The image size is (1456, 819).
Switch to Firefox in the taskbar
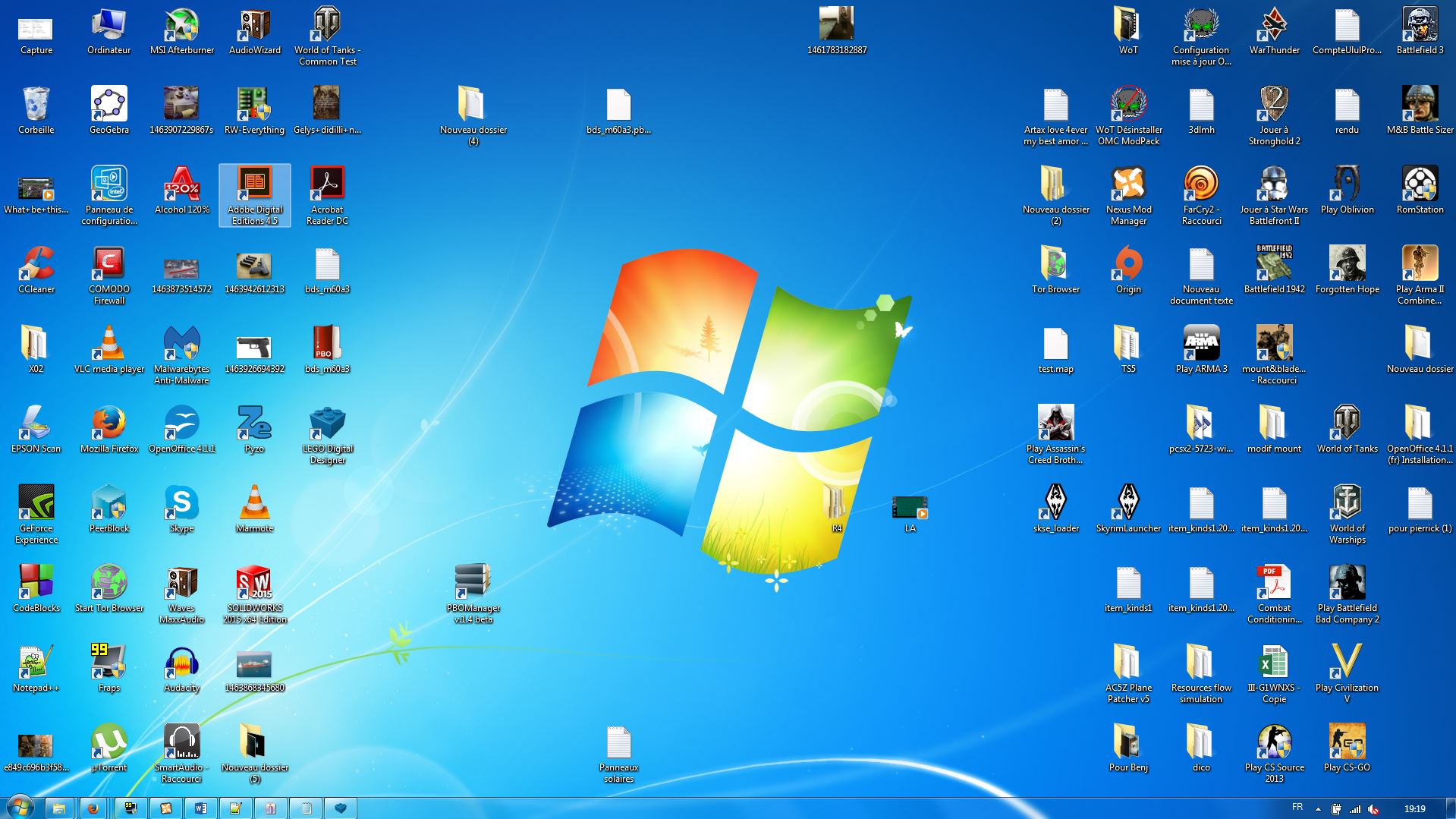click(93, 808)
